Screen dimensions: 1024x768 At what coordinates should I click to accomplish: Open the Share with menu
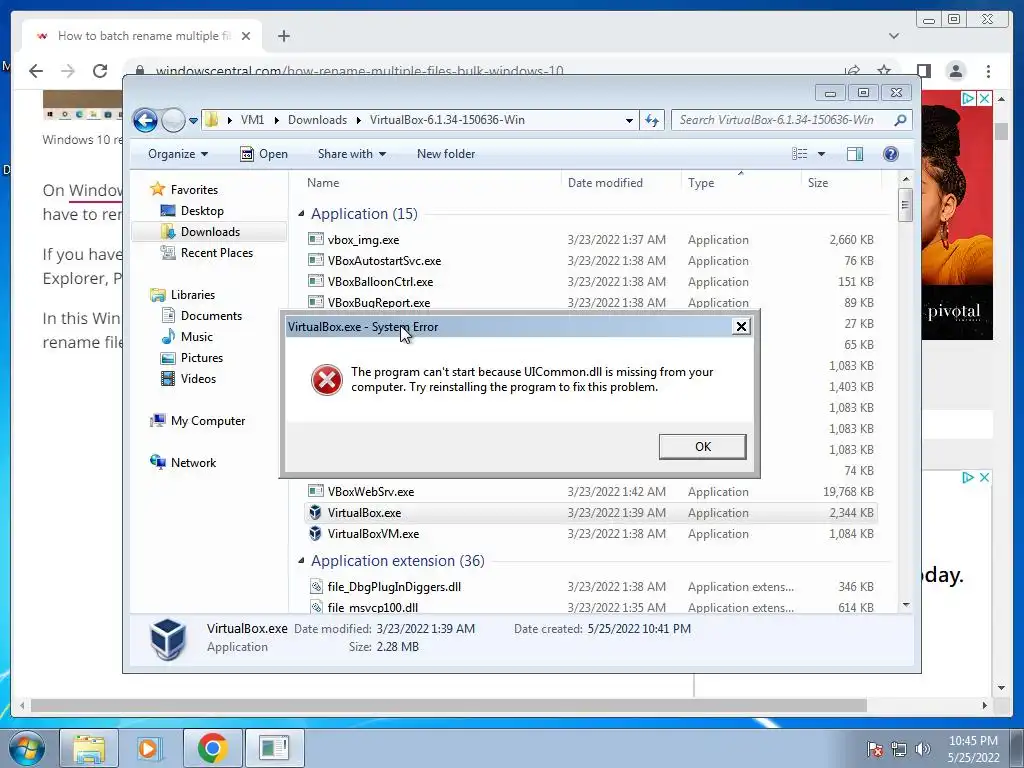[351, 154]
